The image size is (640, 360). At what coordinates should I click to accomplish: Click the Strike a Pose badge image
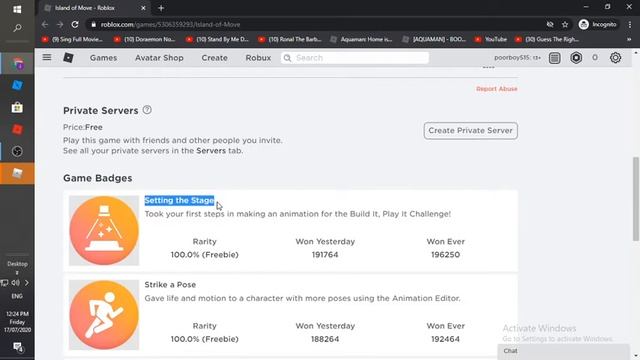click(x=104, y=315)
